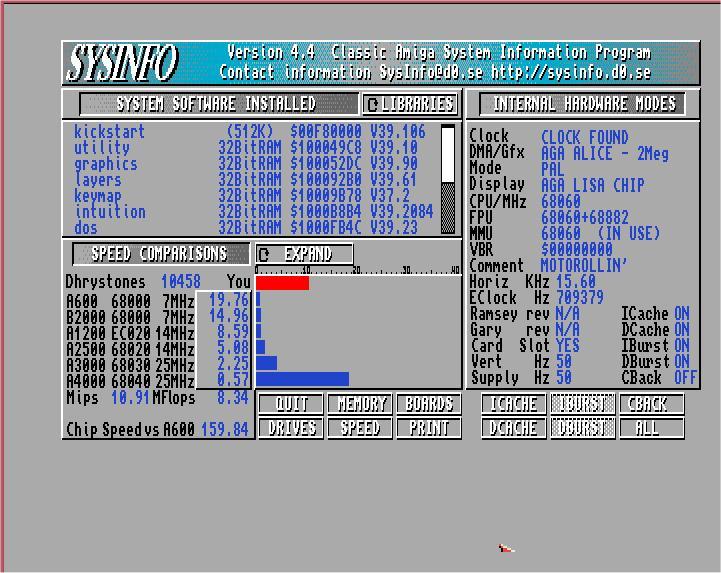Click the Dhrystones value 10458
The width and height of the screenshot is (721, 573).
point(181,281)
